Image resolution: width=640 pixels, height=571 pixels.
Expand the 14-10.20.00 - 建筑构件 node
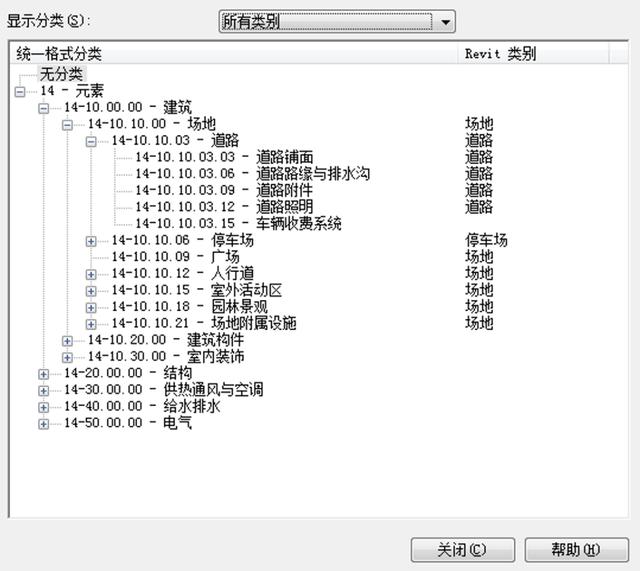pyautogui.click(x=67, y=341)
